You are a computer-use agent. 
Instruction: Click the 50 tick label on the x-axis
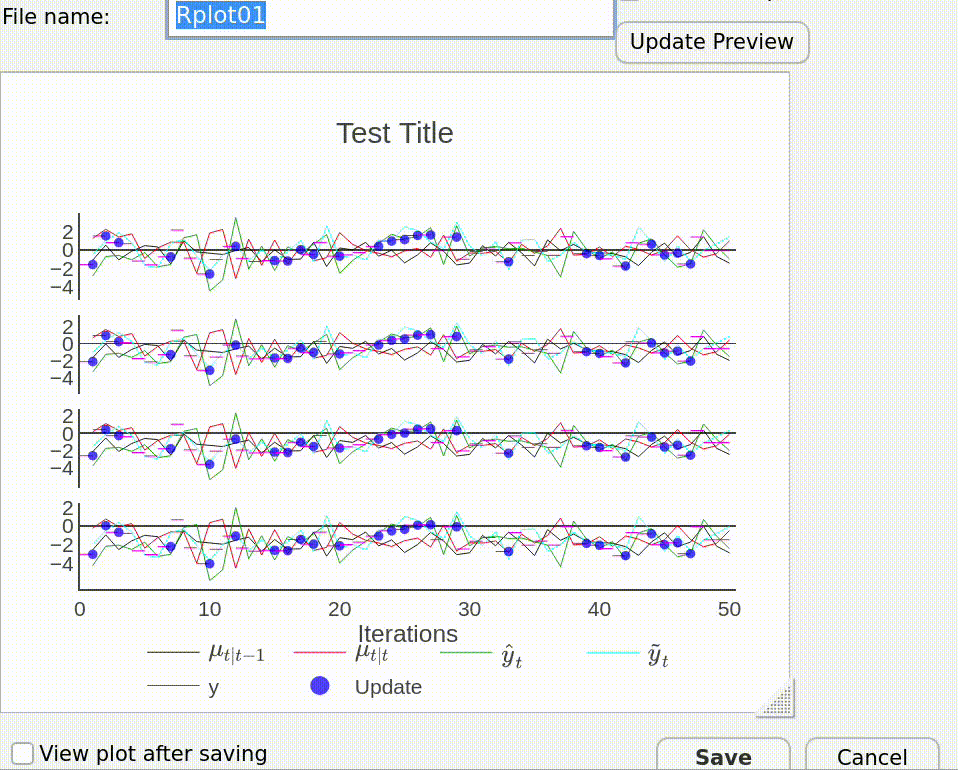(730, 609)
